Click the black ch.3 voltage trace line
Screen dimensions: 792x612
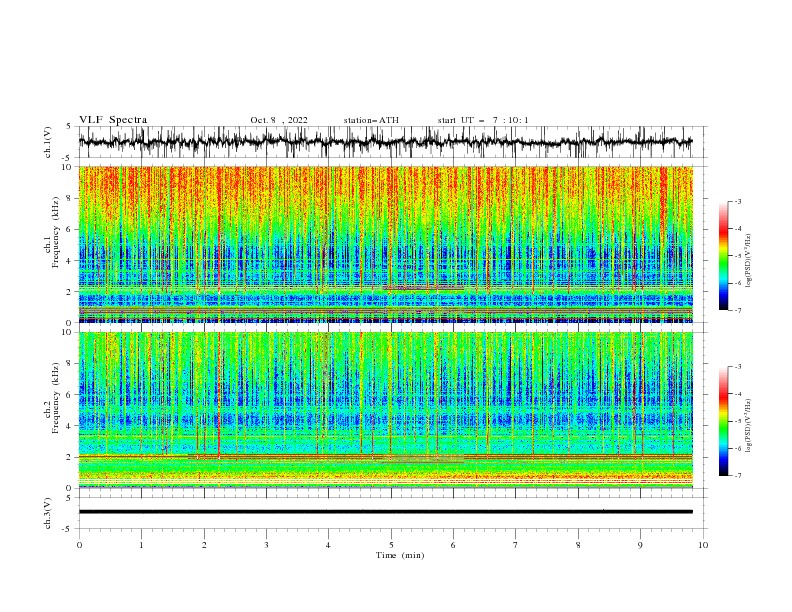click(x=386, y=512)
